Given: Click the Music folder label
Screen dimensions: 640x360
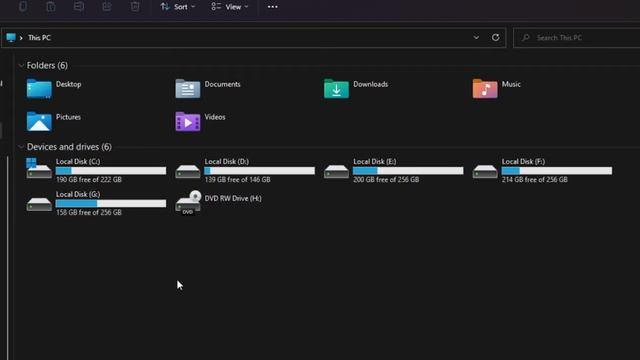Looking at the screenshot, I should (x=511, y=84).
